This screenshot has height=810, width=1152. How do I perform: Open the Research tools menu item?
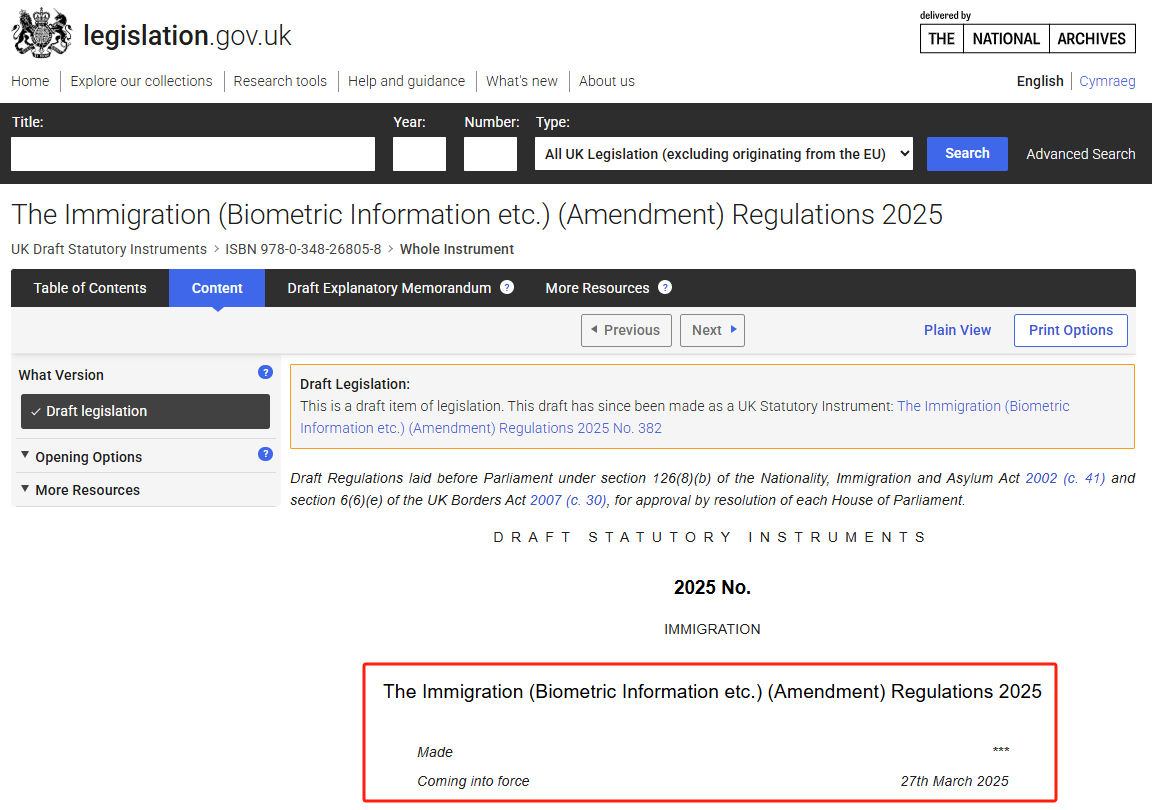[x=280, y=81]
